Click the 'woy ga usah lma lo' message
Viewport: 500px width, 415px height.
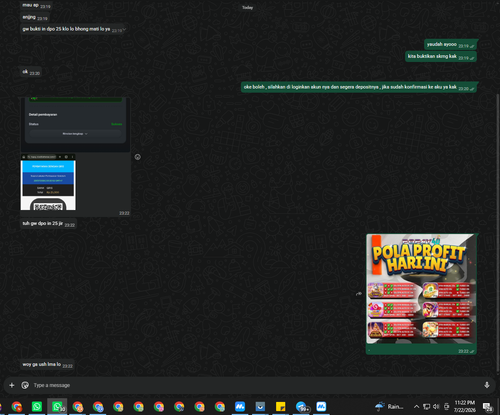47,365
